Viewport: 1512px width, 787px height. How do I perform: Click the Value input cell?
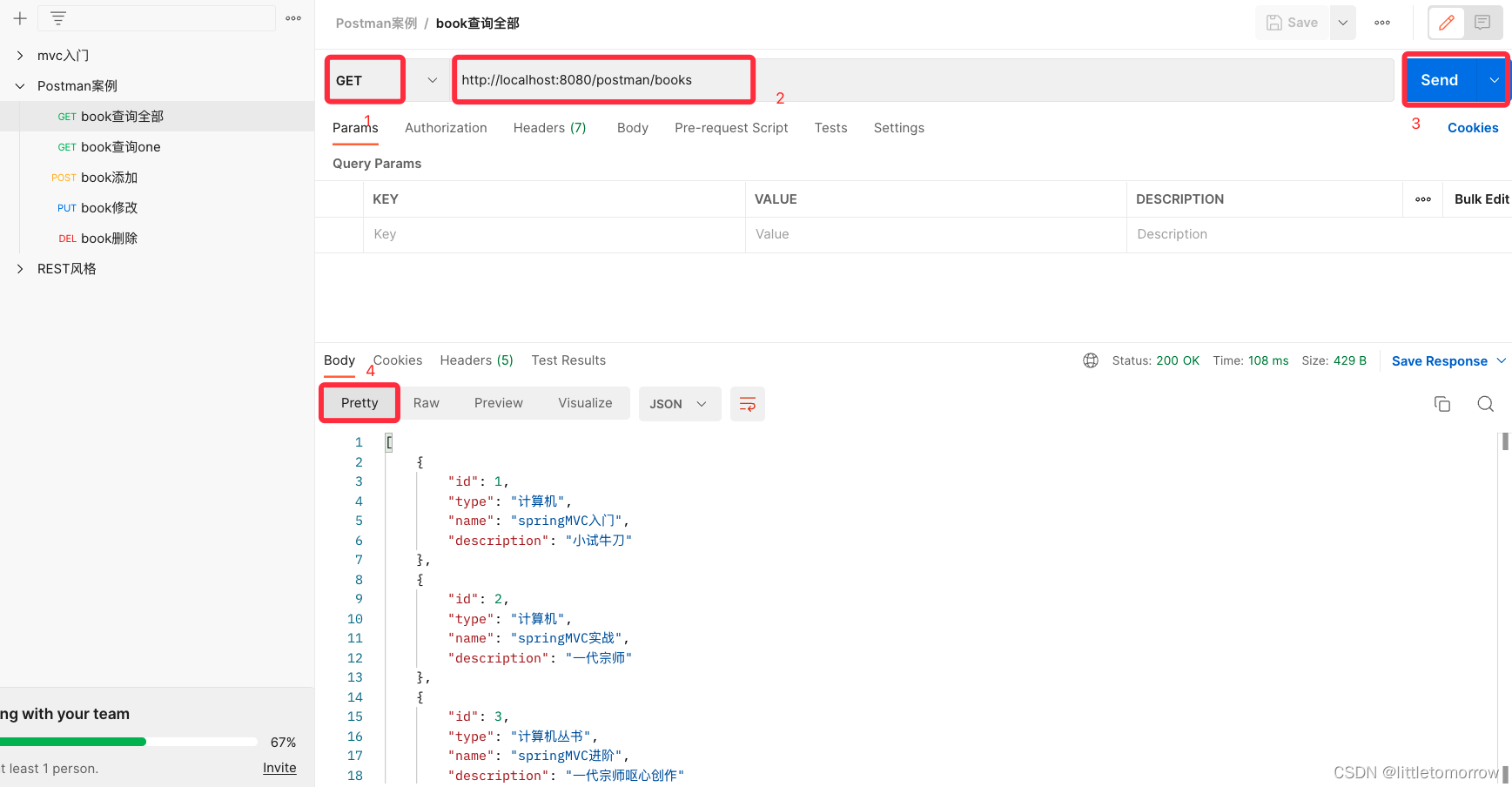click(936, 235)
